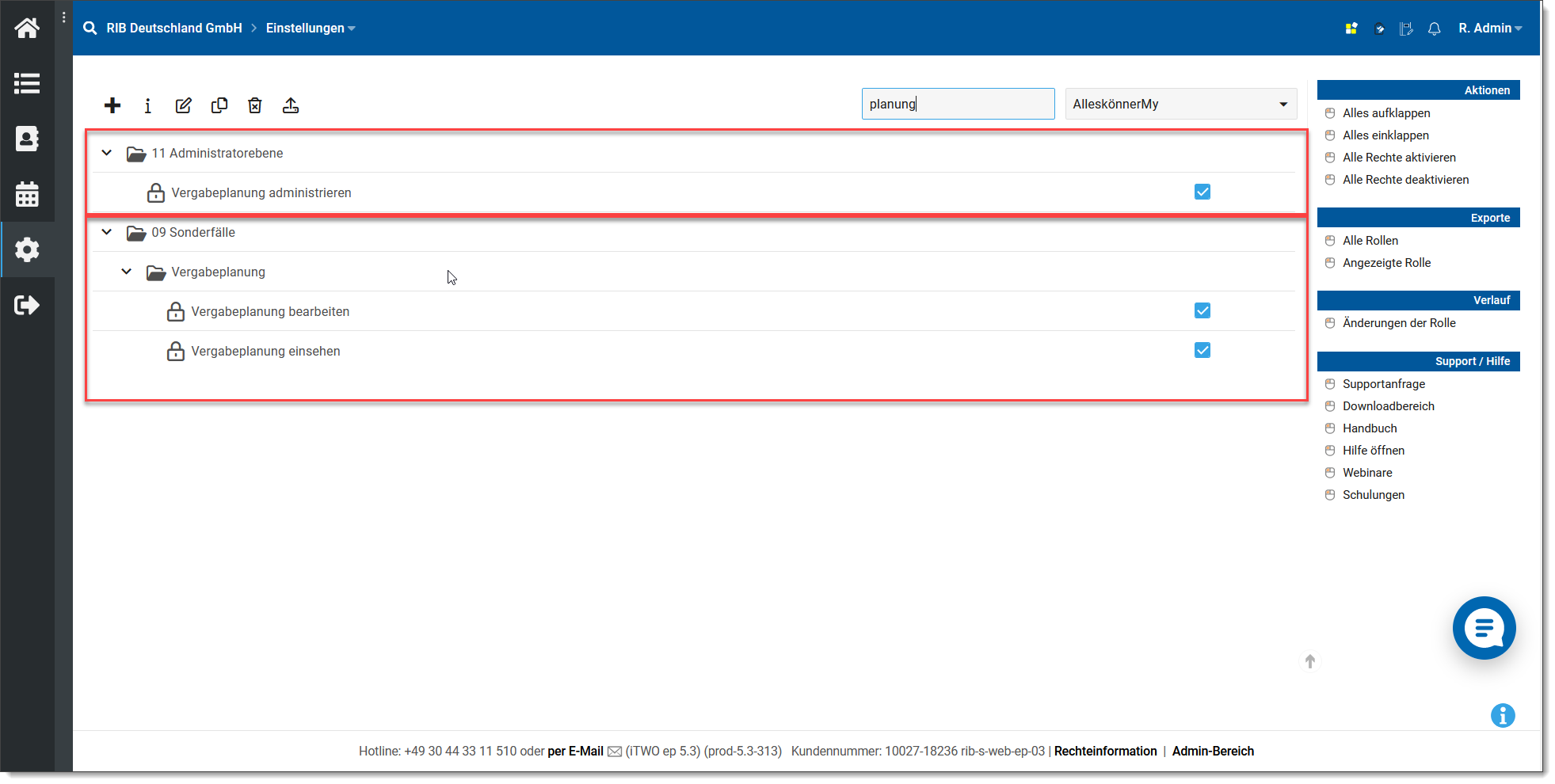Select the 11 Administratorebene label
Screen dimensions: 1555x784
coord(217,153)
